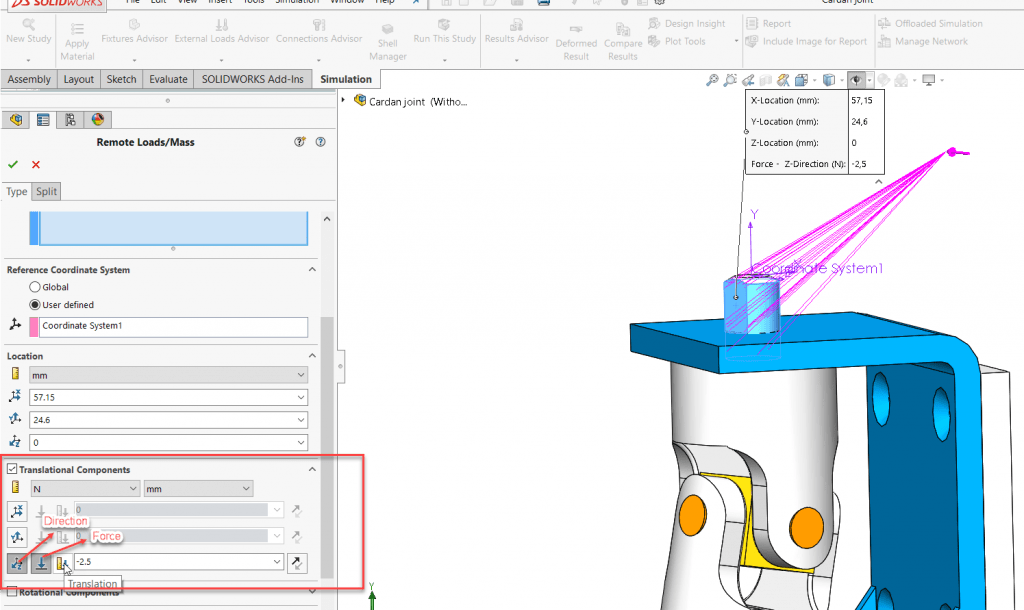Image resolution: width=1024 pixels, height=610 pixels.
Task: Open the force unit N dropdown
Action: [x=85, y=489]
